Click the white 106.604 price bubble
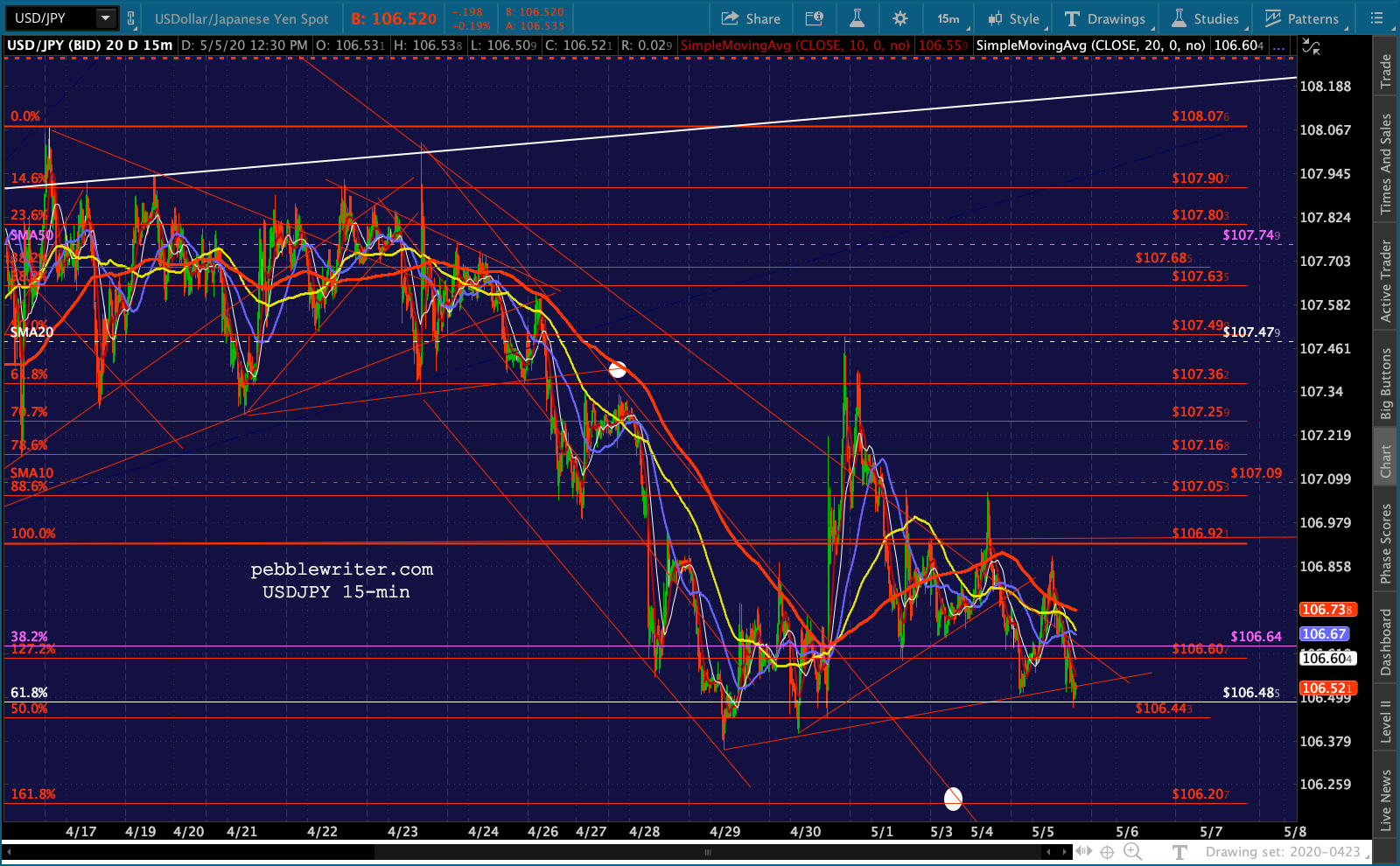Image resolution: width=1400 pixels, height=866 pixels. 1327,659
